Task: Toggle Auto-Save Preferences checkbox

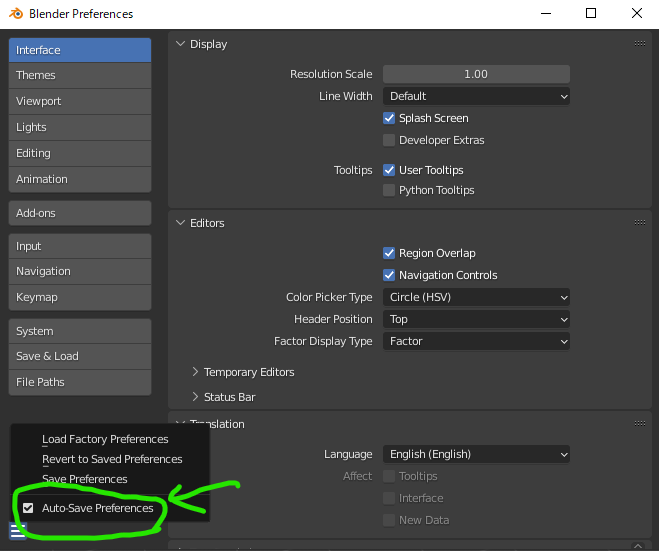Action: (x=28, y=508)
